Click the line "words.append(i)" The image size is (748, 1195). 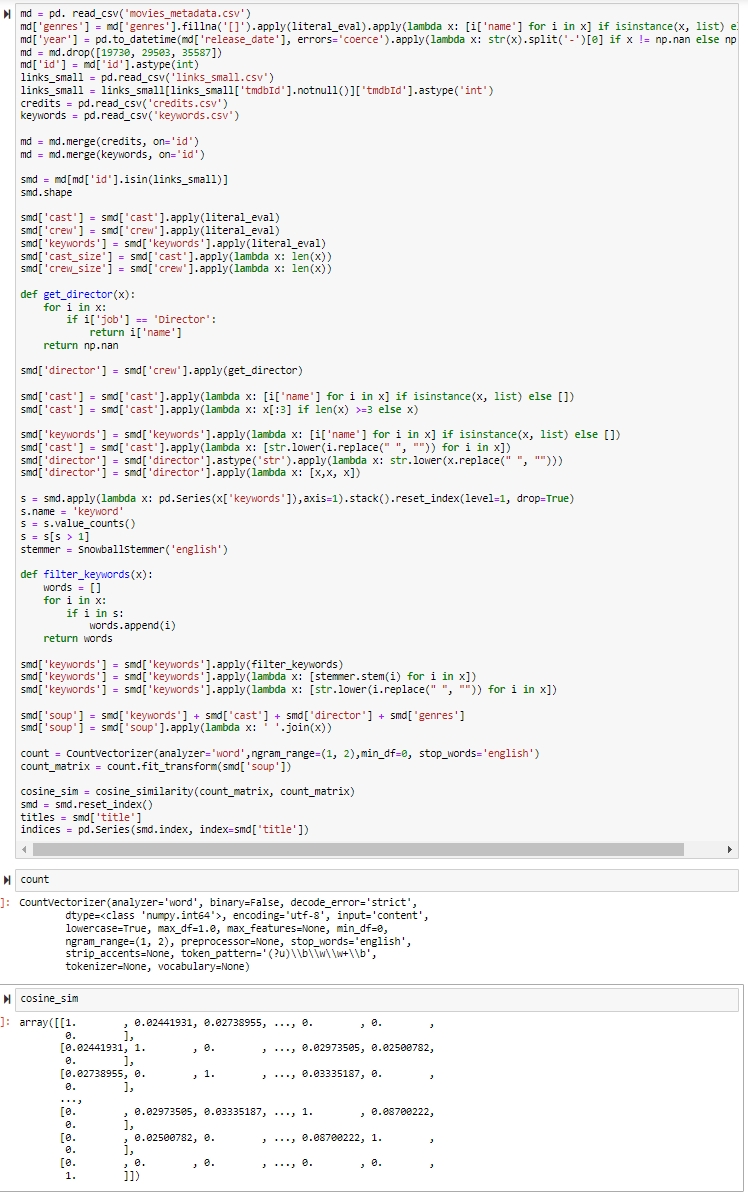click(x=133, y=626)
